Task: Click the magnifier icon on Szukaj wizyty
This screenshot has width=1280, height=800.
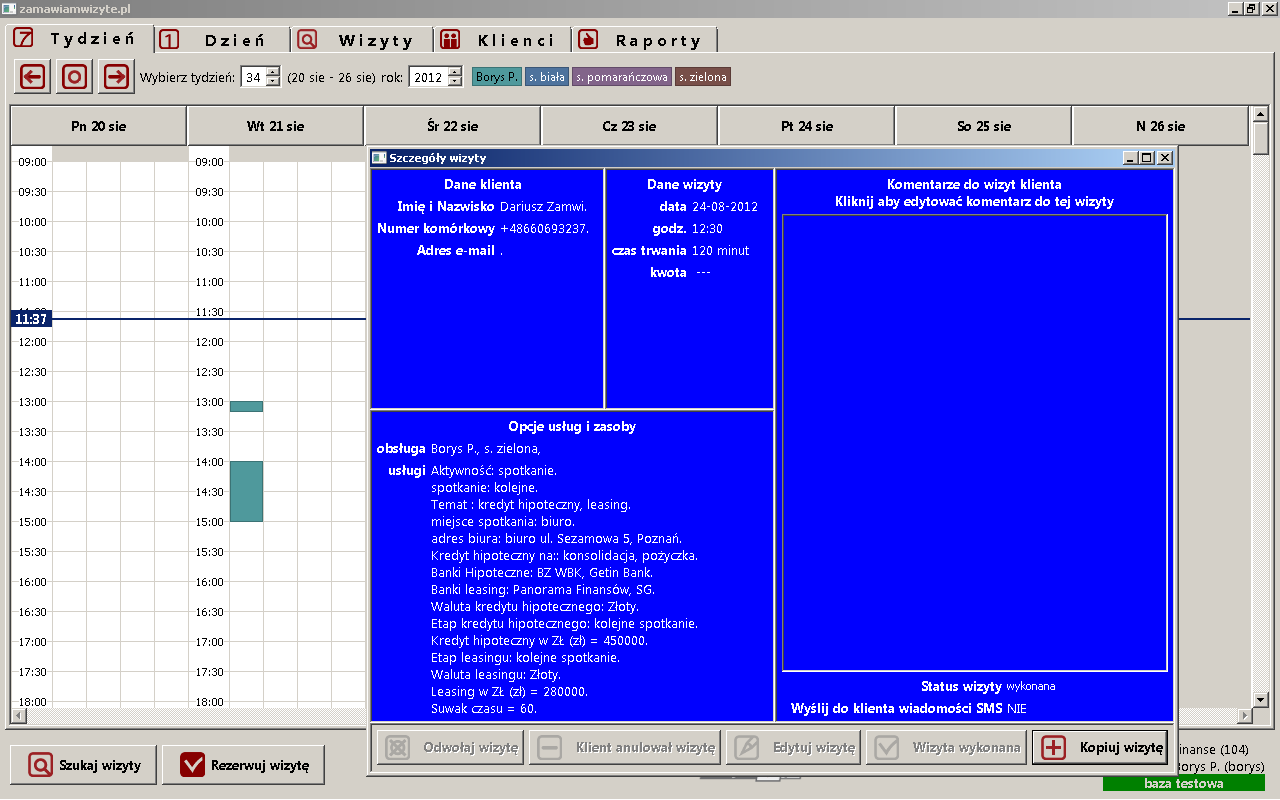Action: tap(41, 766)
